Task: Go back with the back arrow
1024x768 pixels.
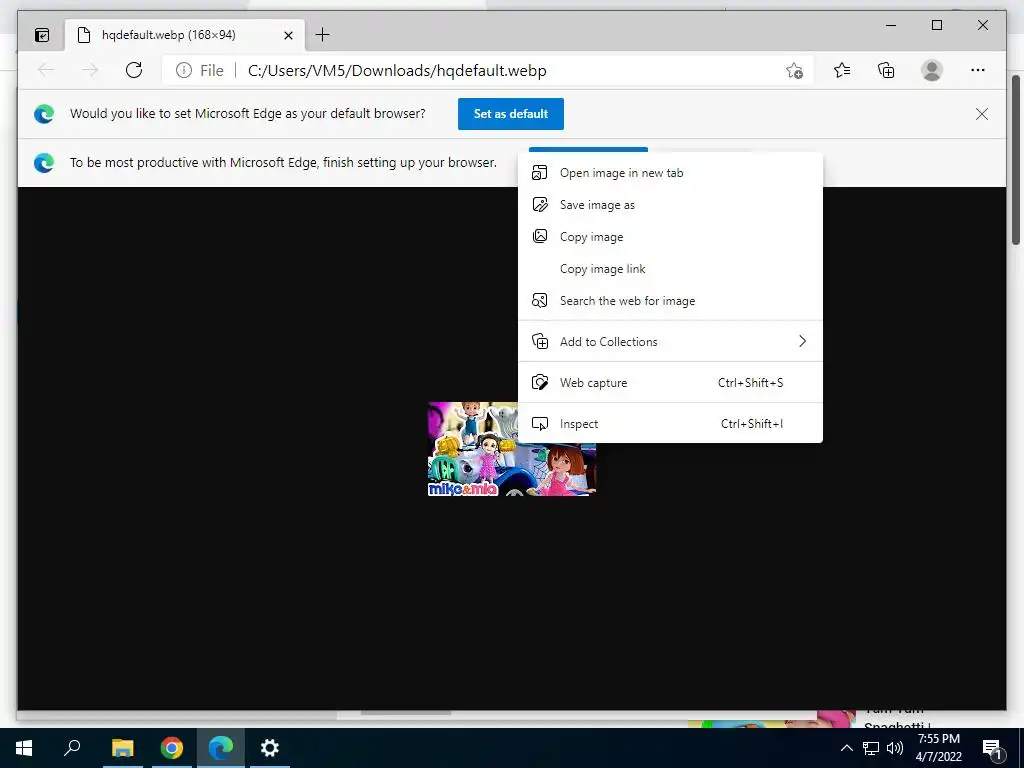Action: [46, 70]
